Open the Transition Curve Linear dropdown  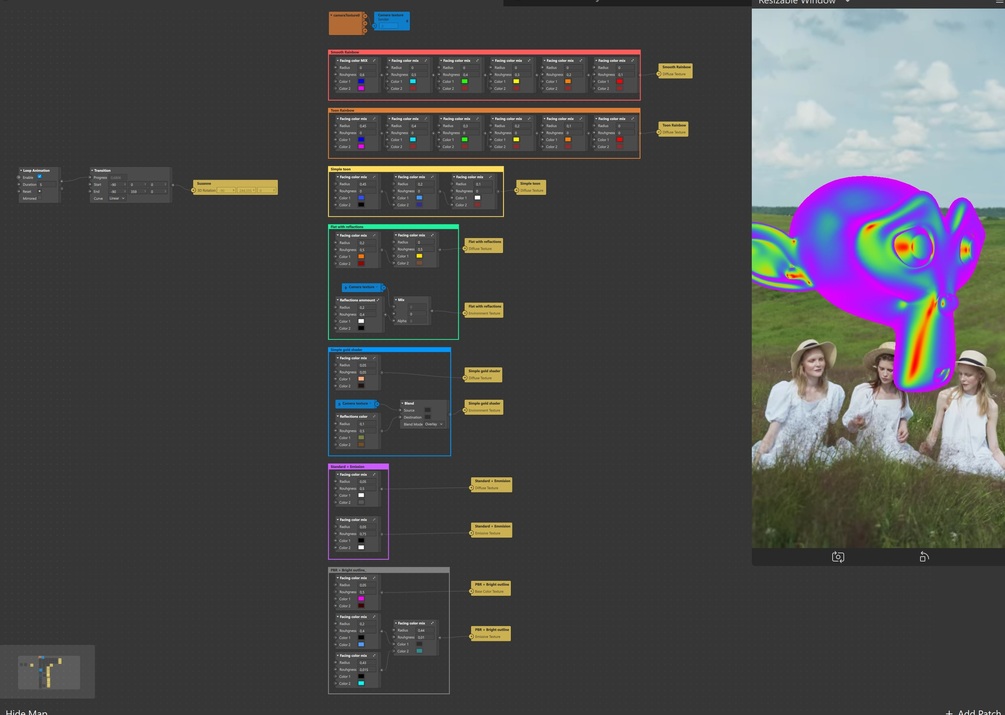point(117,199)
